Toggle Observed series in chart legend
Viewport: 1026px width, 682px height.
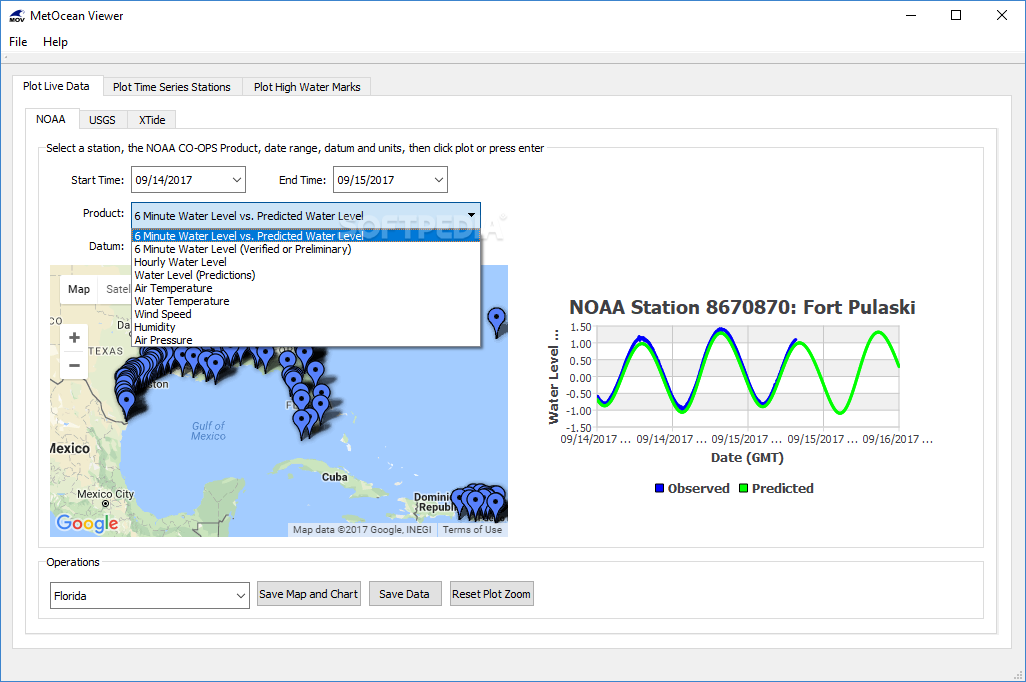click(692, 488)
